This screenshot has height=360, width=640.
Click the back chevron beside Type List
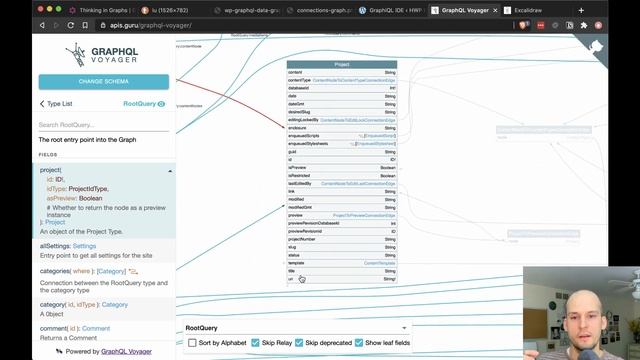42,104
